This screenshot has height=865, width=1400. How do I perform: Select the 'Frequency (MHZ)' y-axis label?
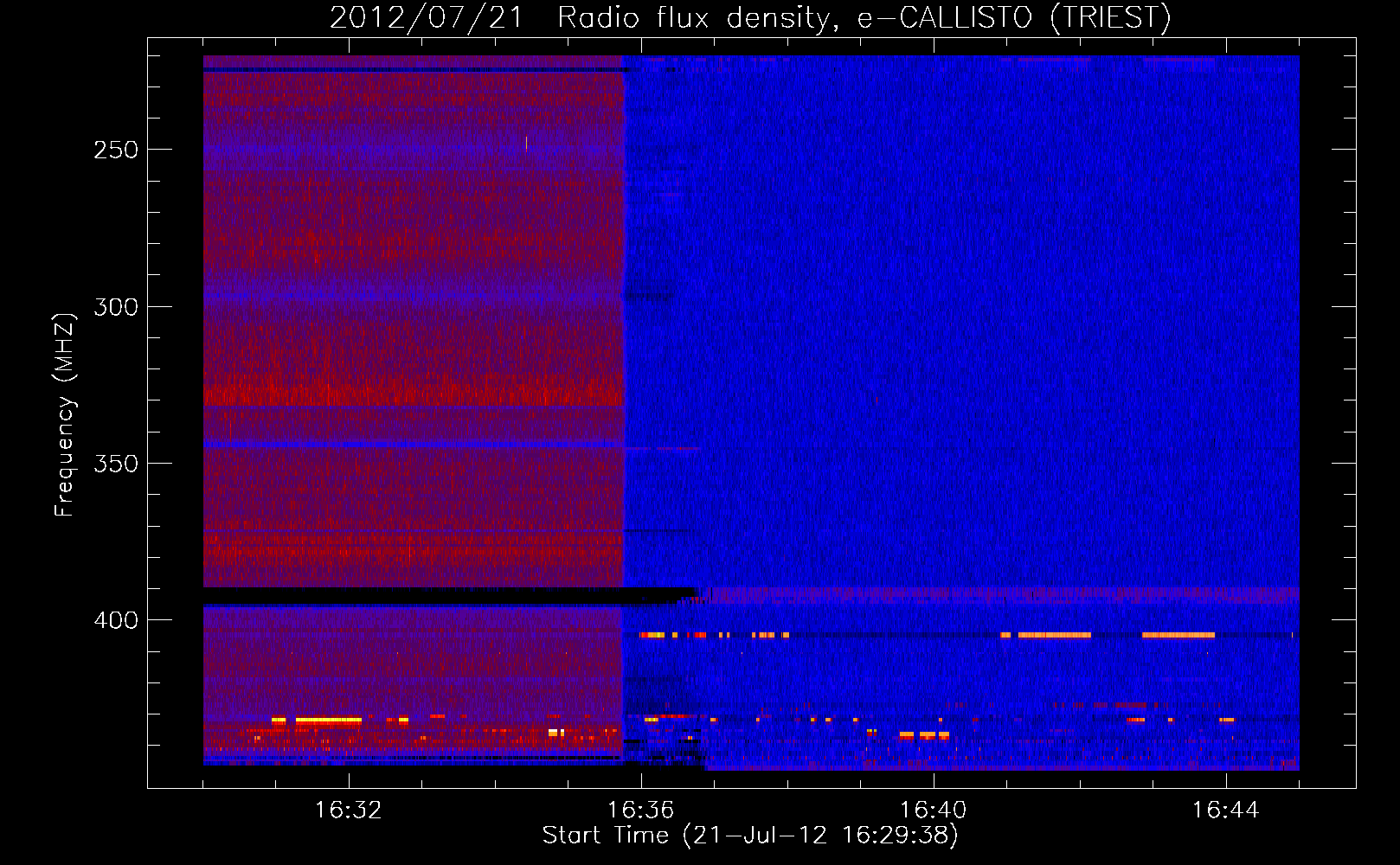pos(65,414)
